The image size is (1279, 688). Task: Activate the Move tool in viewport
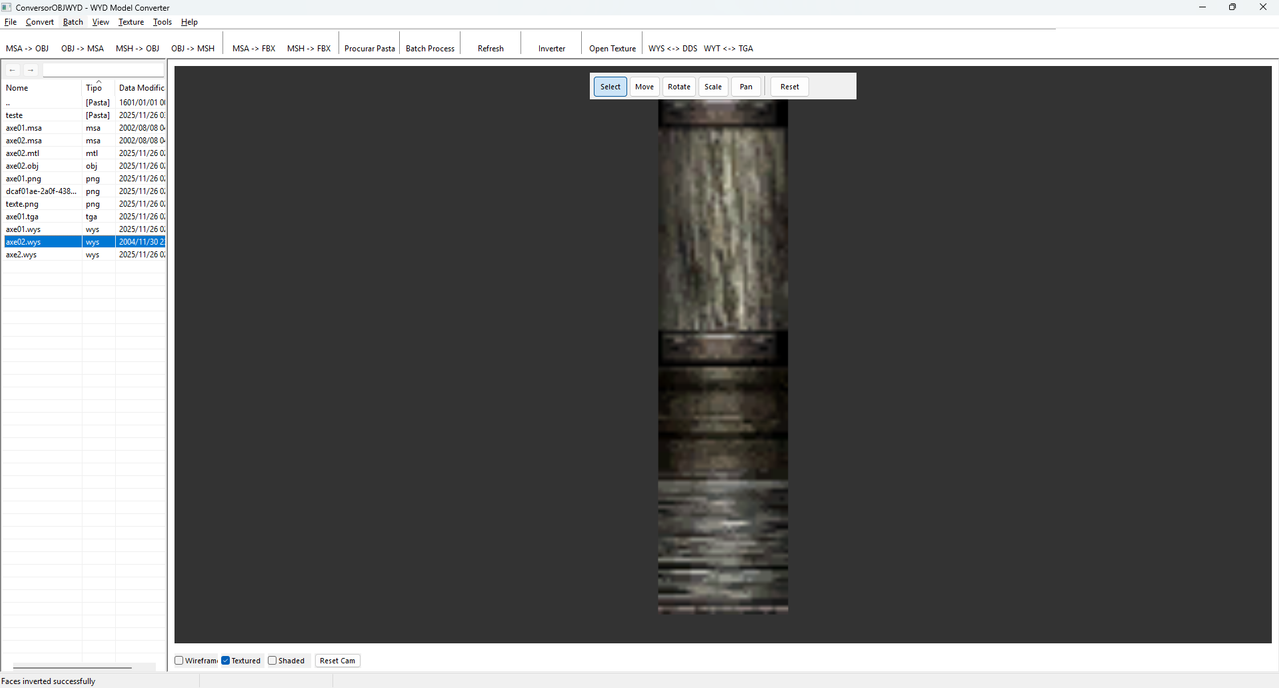click(644, 87)
